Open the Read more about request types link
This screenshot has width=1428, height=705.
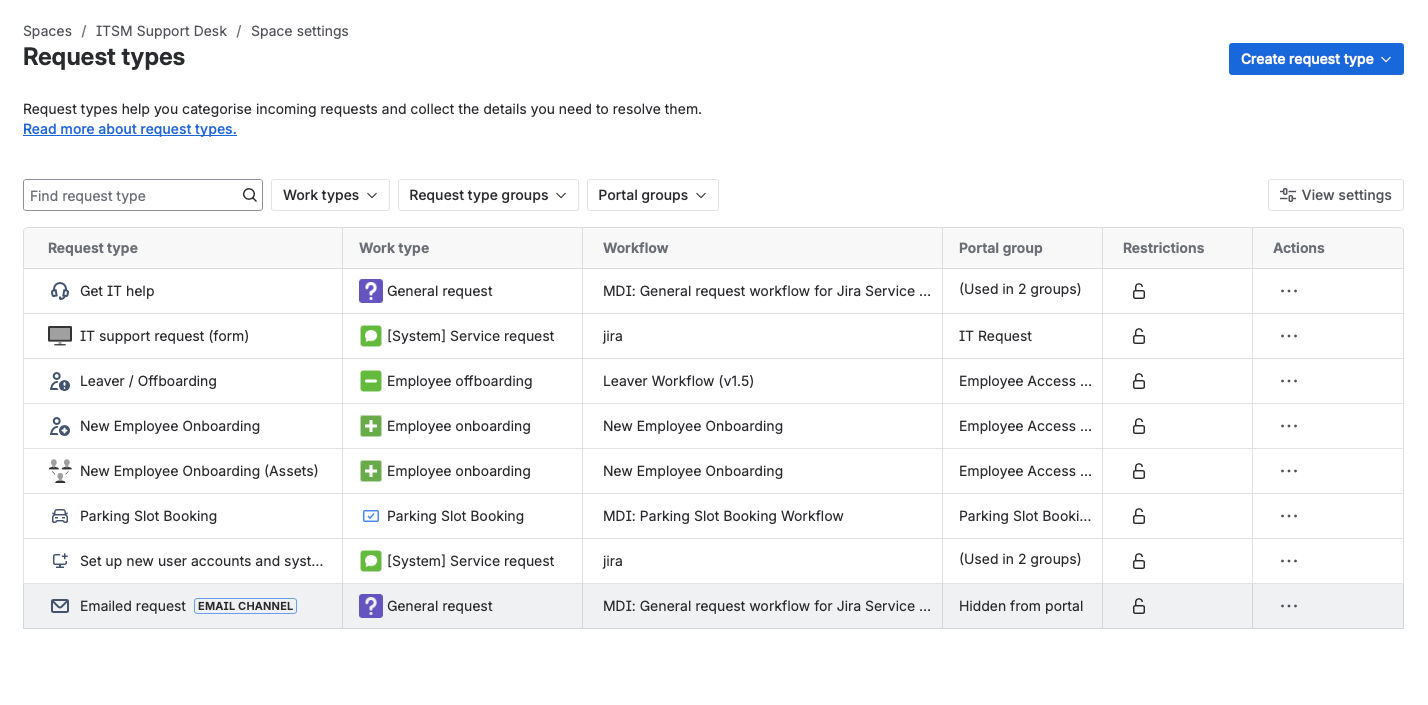[130, 129]
